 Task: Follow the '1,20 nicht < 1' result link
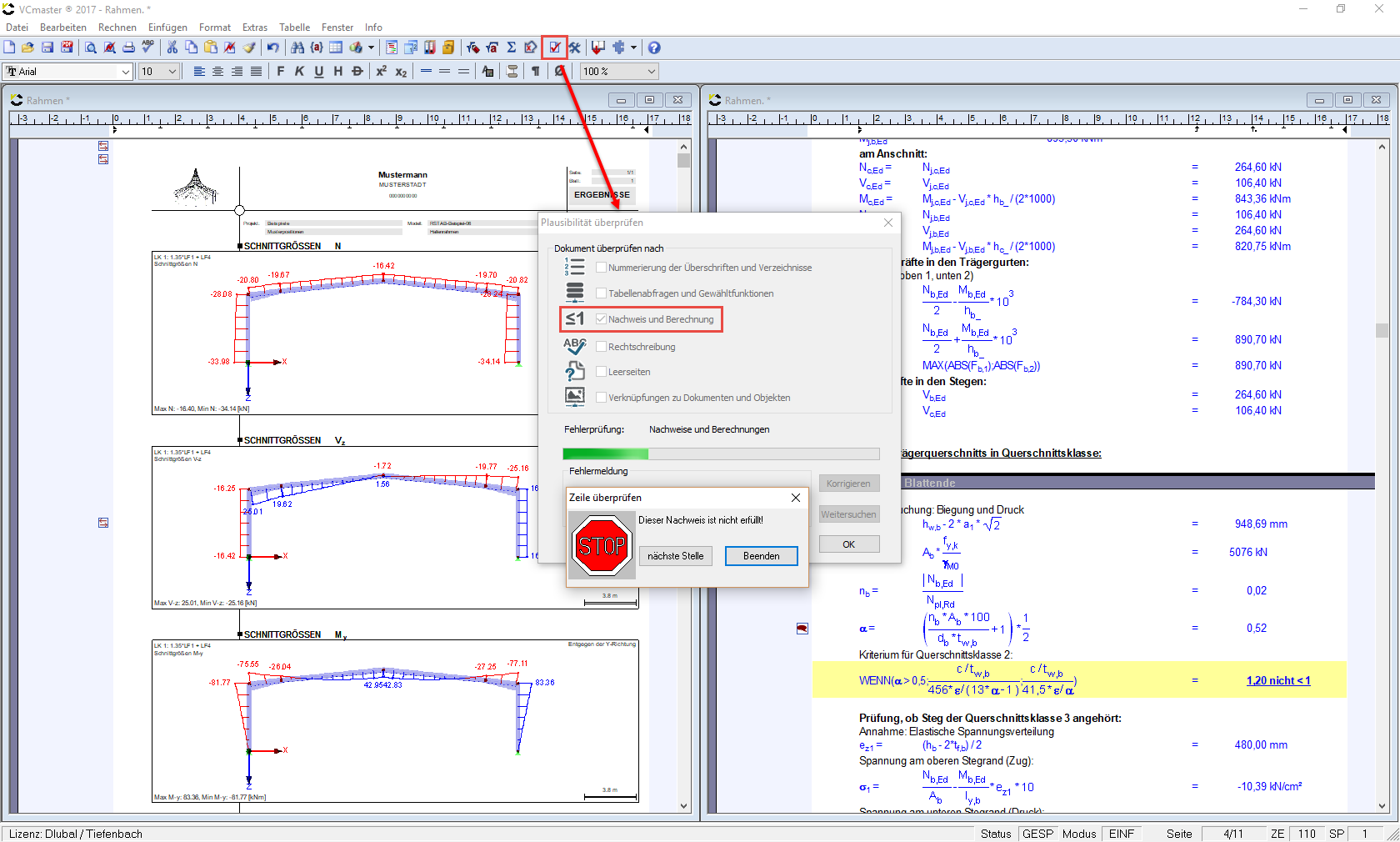[x=1278, y=680]
